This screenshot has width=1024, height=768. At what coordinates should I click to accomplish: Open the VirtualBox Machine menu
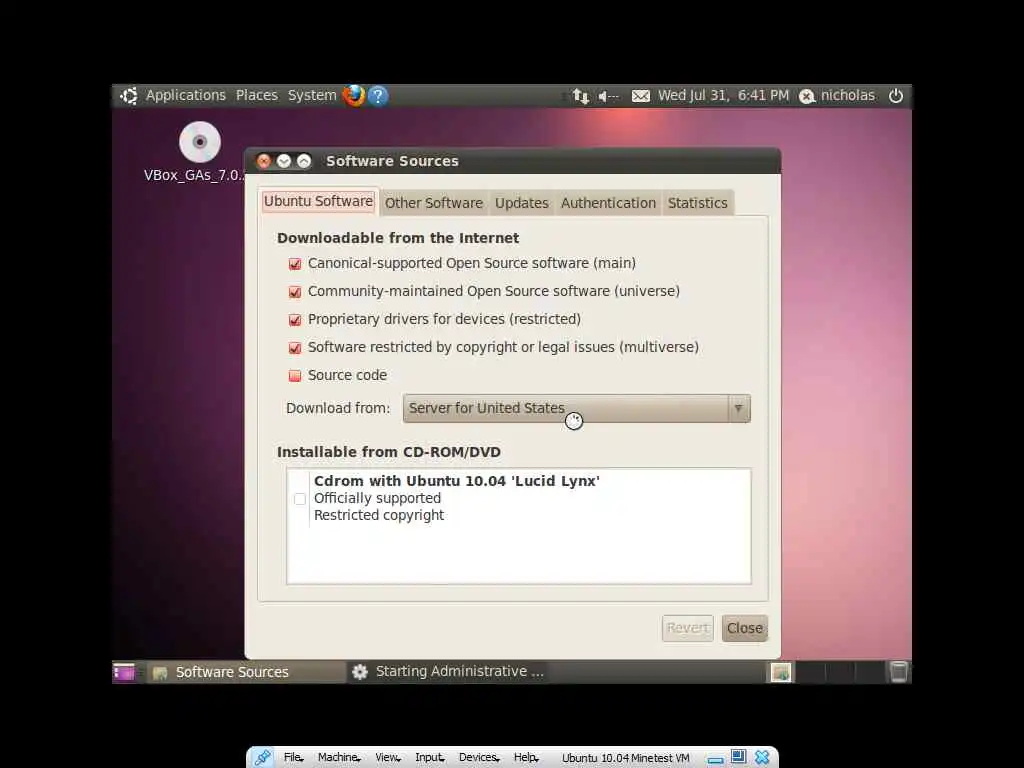[x=339, y=758]
